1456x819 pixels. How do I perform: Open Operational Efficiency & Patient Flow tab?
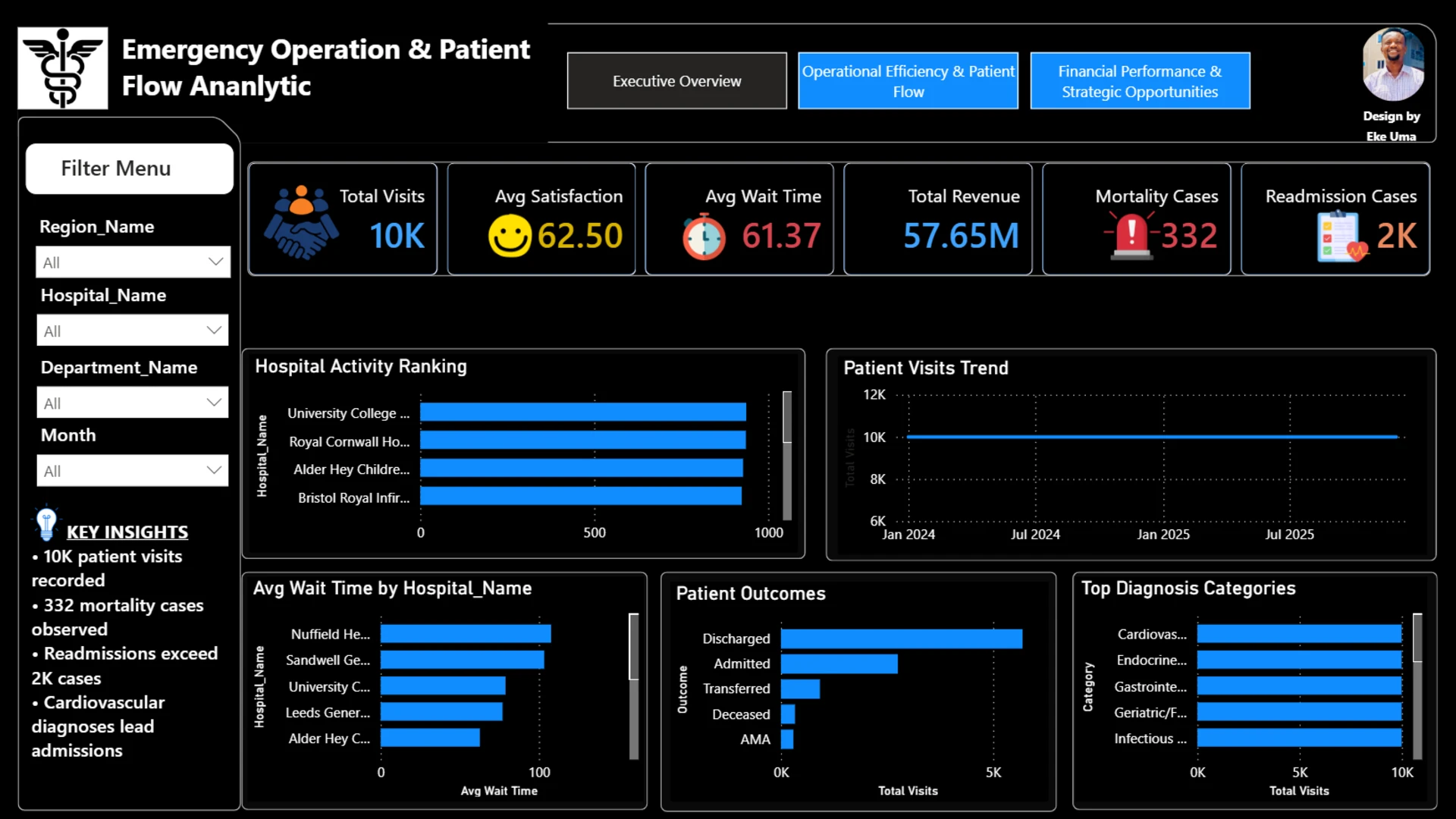coord(908,81)
